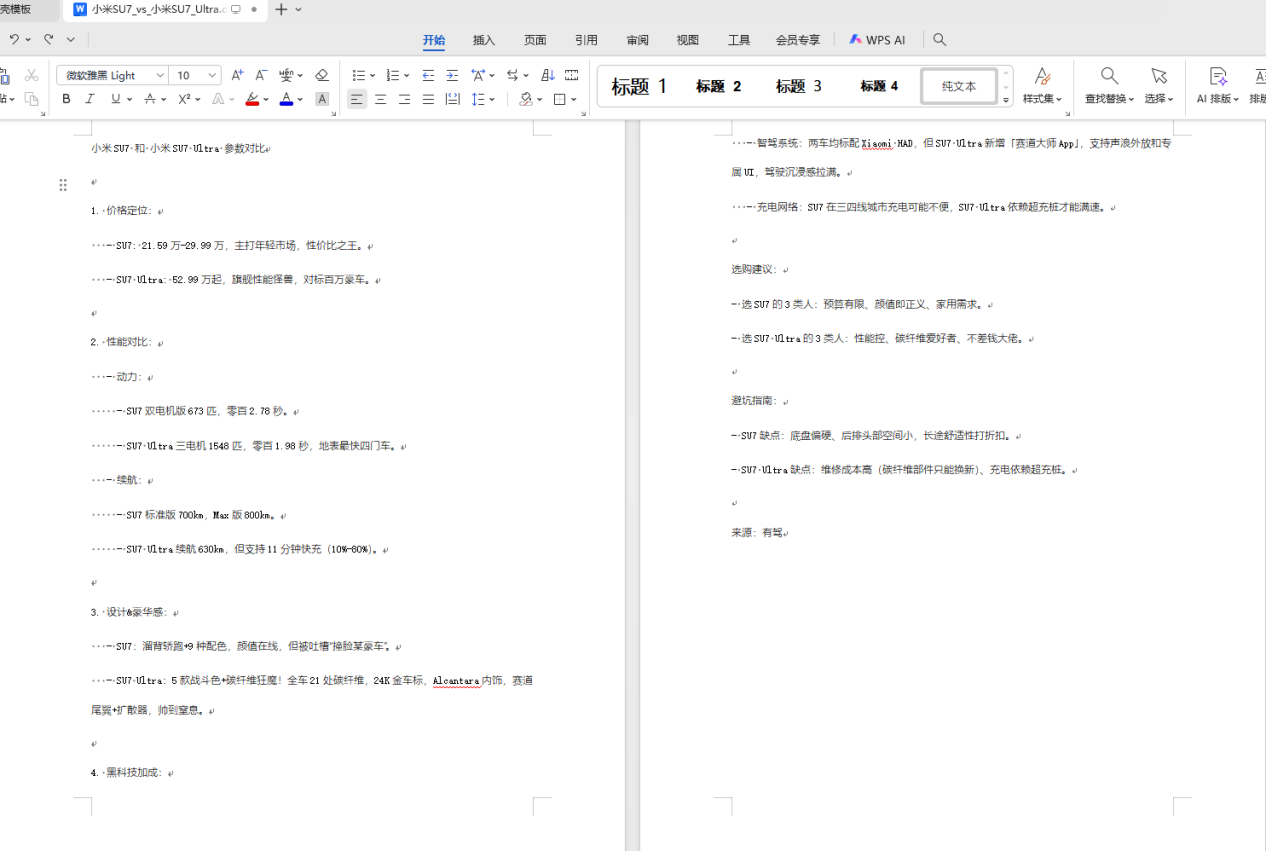This screenshot has width=1266, height=851.
Task: Apply the 纯文本 style
Action: [x=959, y=86]
